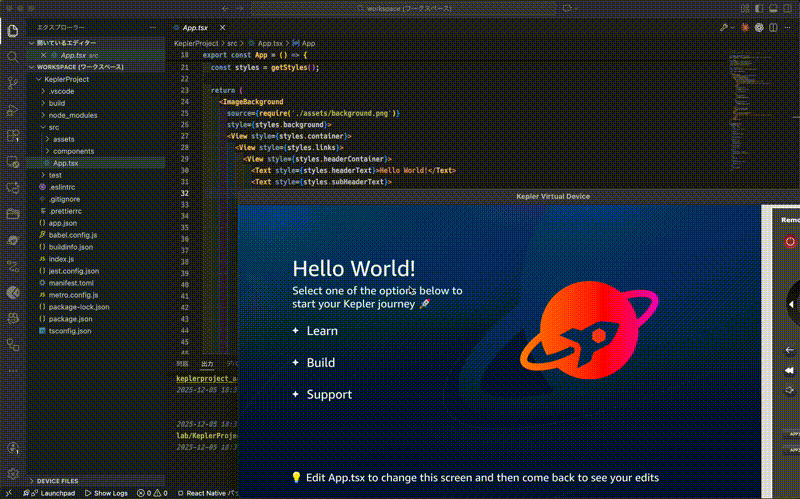Expand the .vscode folder
Image resolution: width=800 pixels, height=499 pixels.
pyautogui.click(x=96, y=91)
